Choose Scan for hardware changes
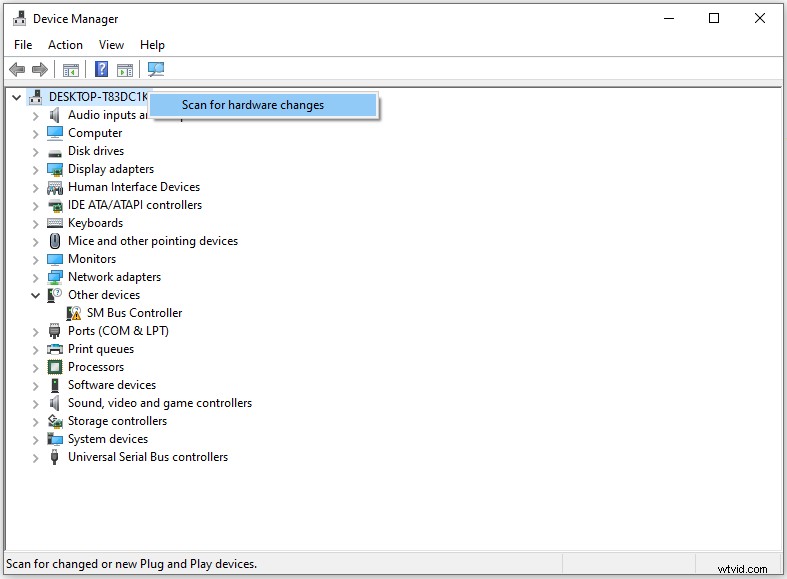 (264, 105)
